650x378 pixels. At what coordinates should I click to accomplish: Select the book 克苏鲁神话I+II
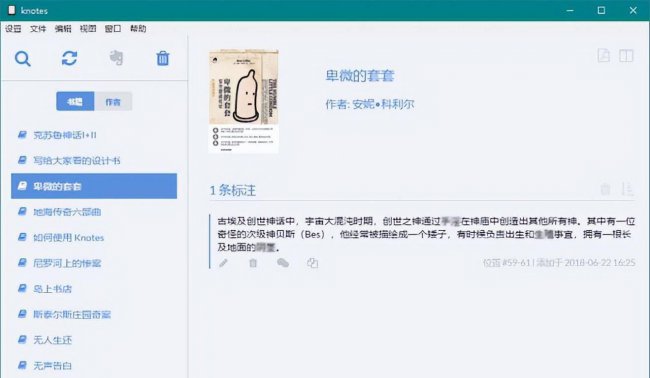pos(94,135)
